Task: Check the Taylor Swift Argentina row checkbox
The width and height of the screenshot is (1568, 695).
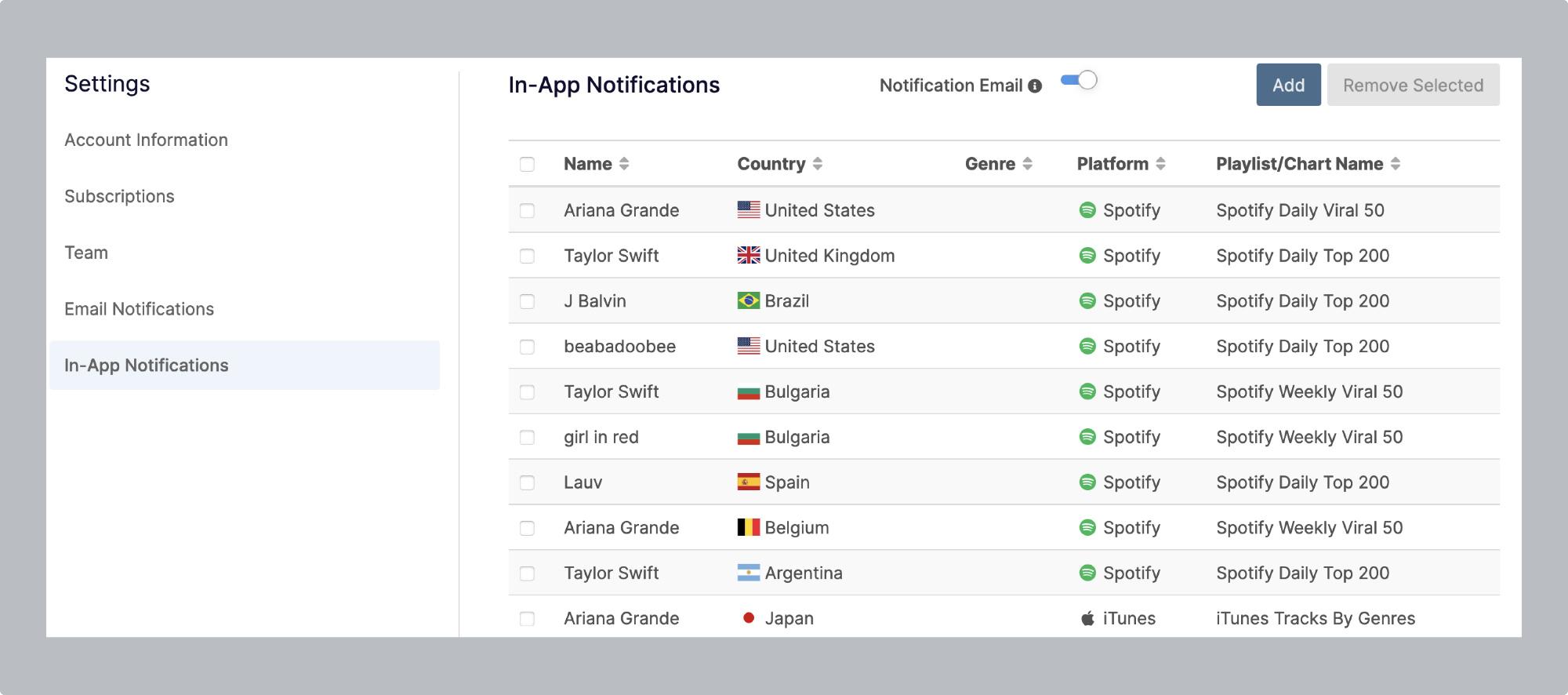Action: click(527, 573)
